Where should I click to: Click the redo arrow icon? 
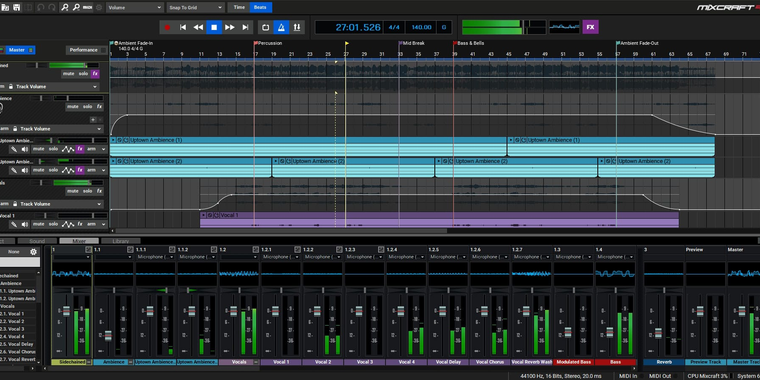point(52,7)
